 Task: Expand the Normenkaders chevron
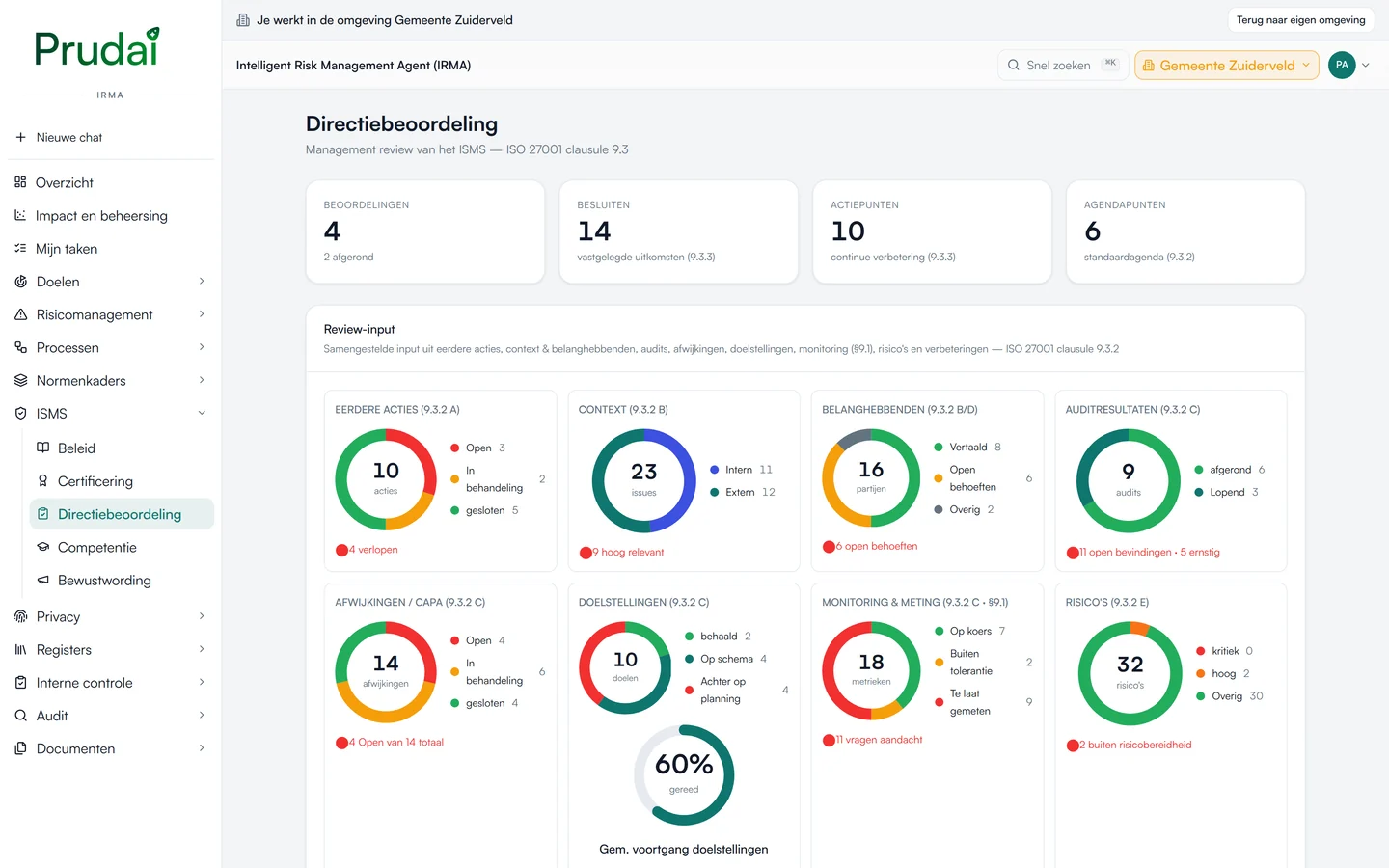pos(202,380)
